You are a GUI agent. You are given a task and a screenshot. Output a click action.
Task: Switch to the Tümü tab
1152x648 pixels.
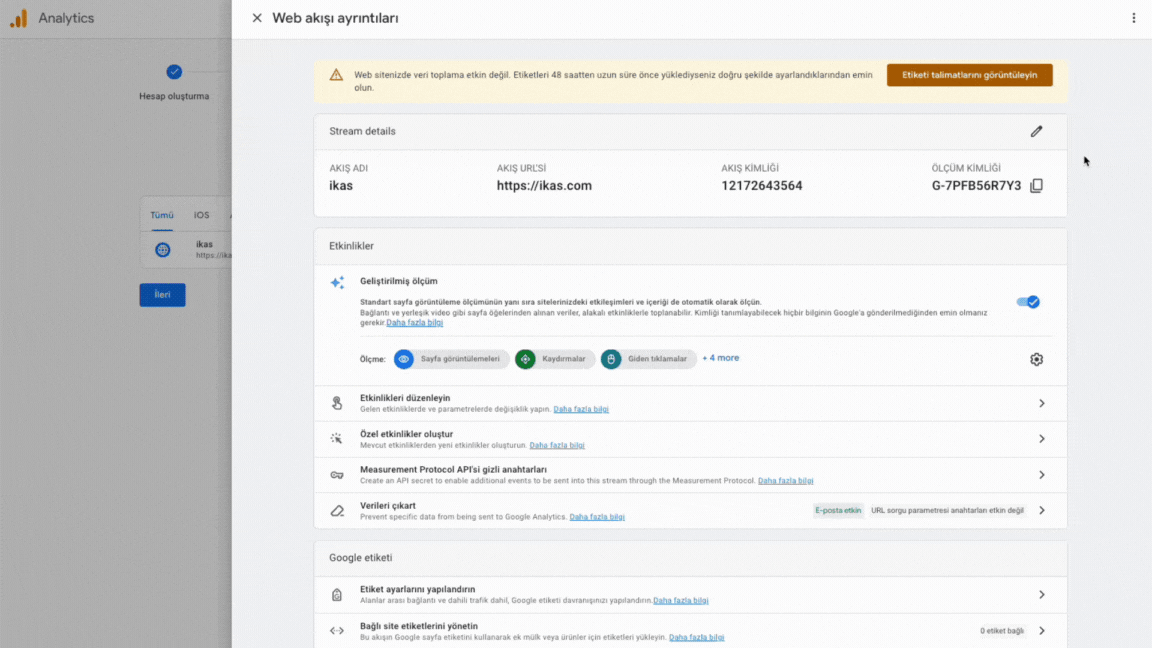[162, 215]
